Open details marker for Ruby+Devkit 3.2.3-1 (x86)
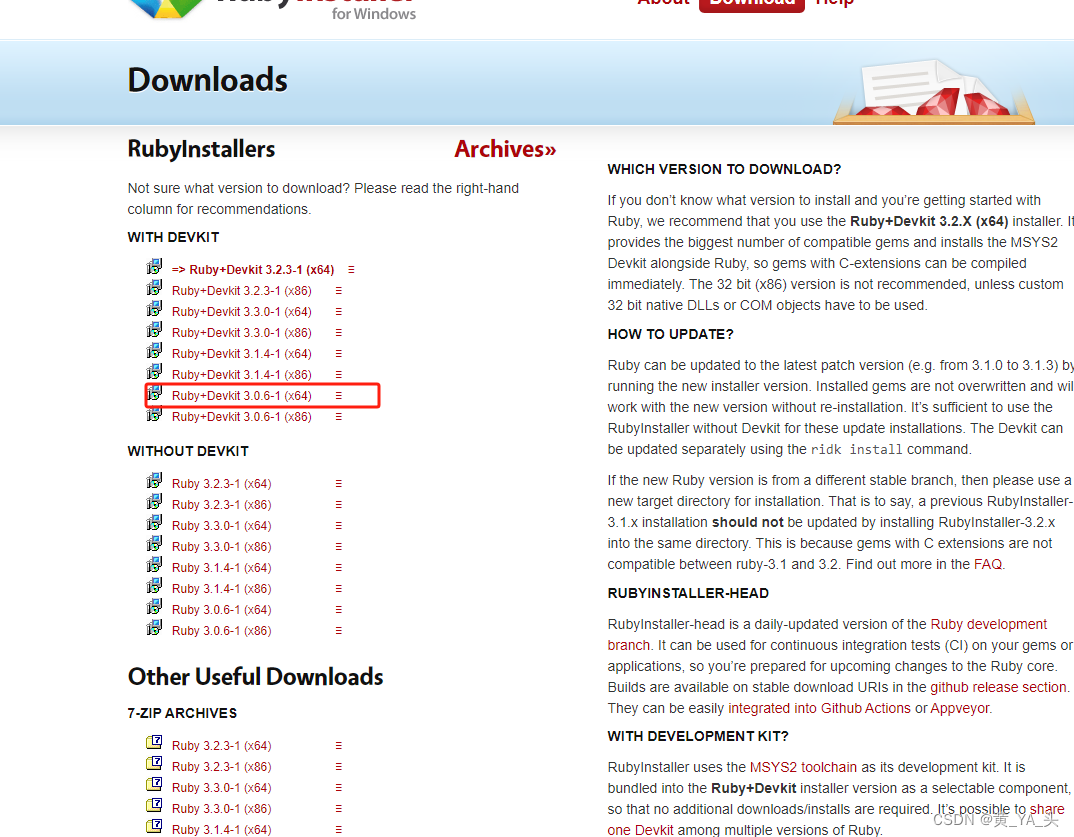1074x837 pixels. [x=338, y=291]
